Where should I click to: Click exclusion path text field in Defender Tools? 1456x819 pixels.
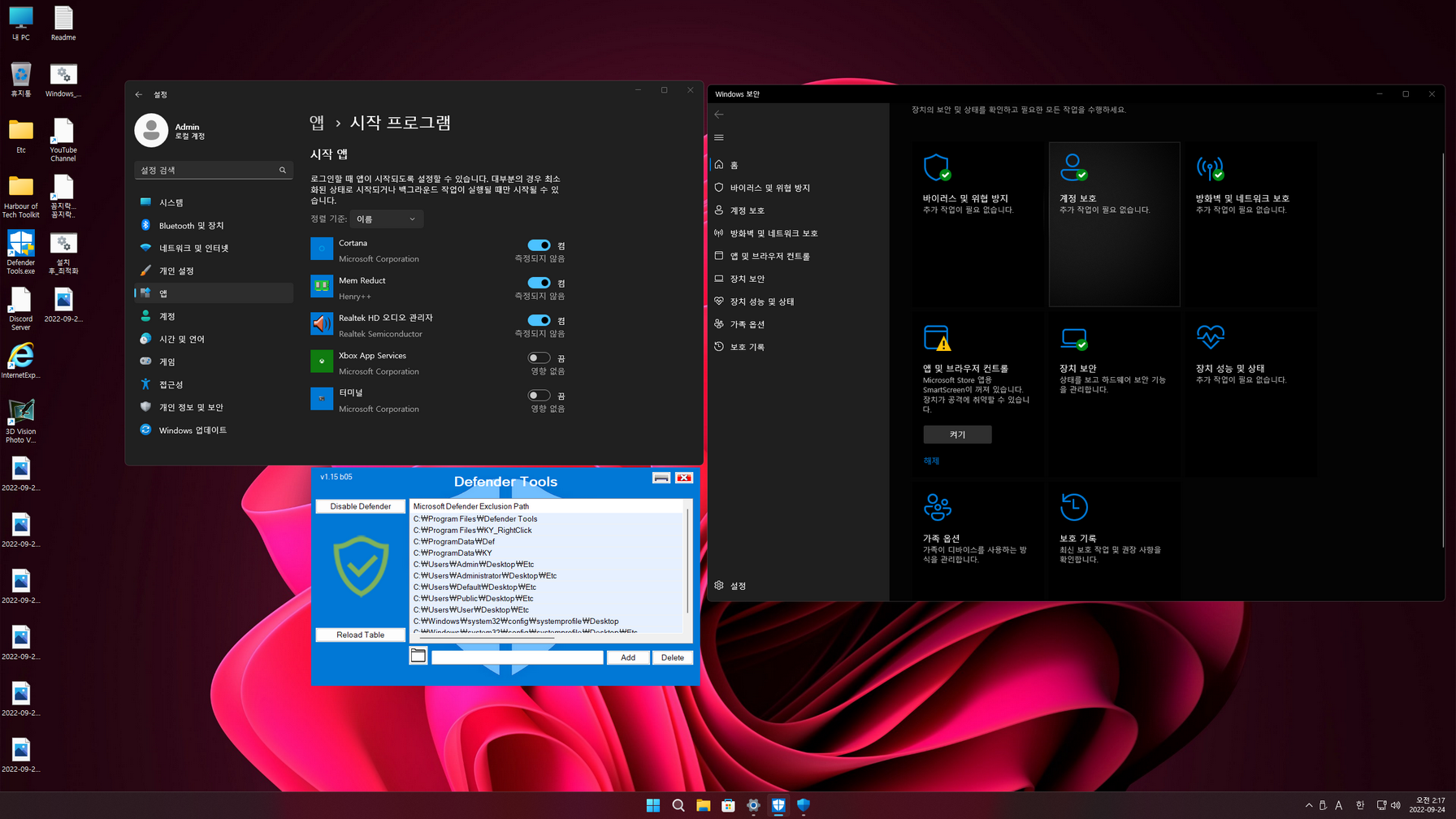click(x=518, y=657)
